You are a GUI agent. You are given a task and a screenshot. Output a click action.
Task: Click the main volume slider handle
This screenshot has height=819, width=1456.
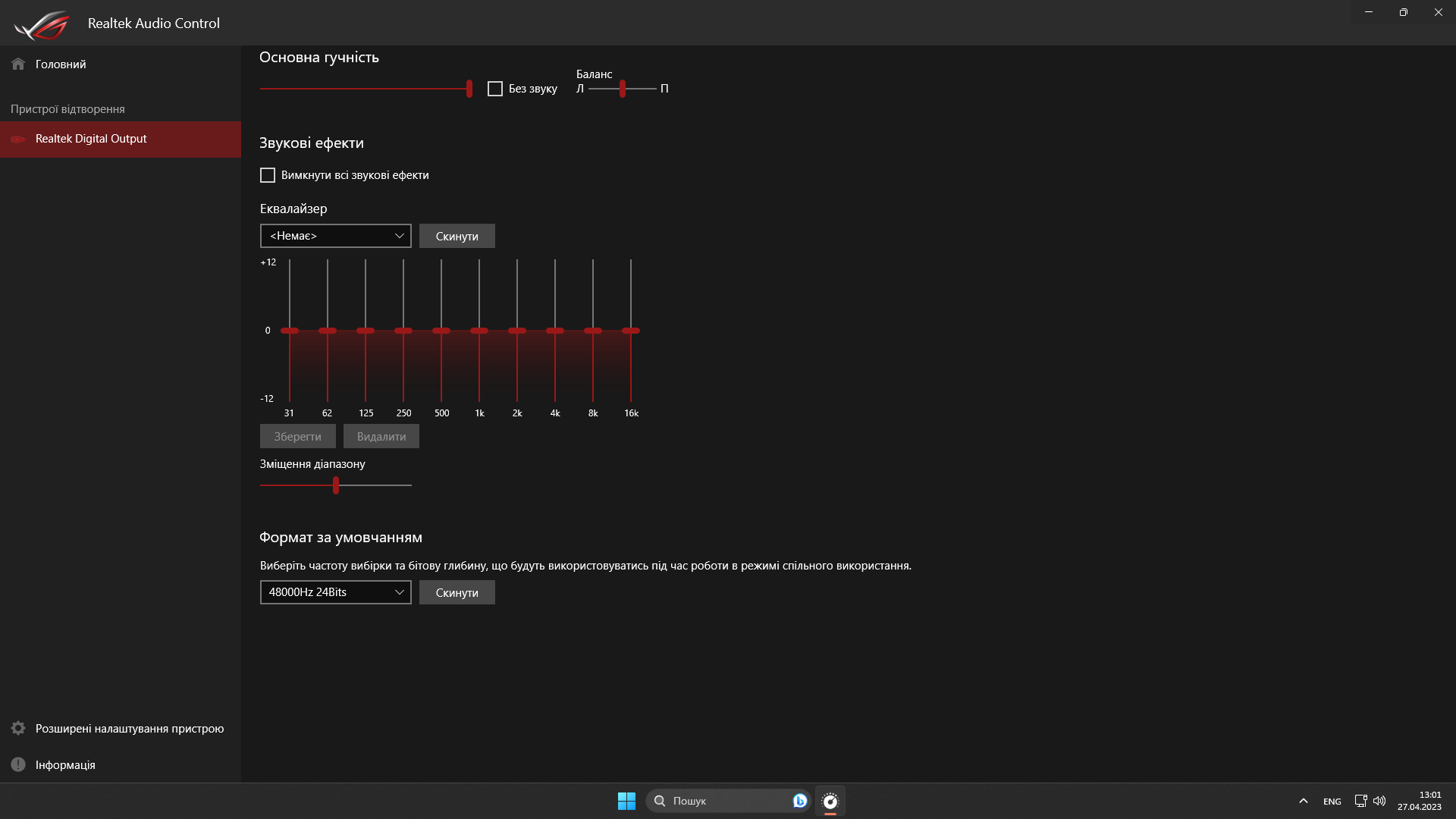469,89
